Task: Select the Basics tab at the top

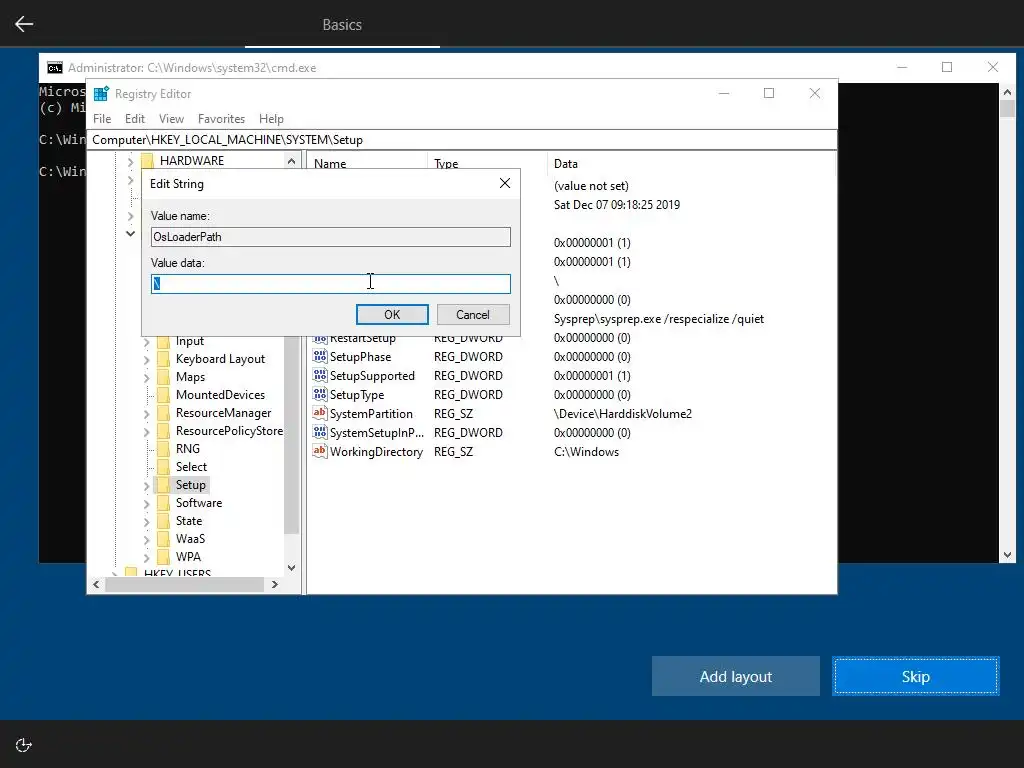Action: click(x=342, y=25)
